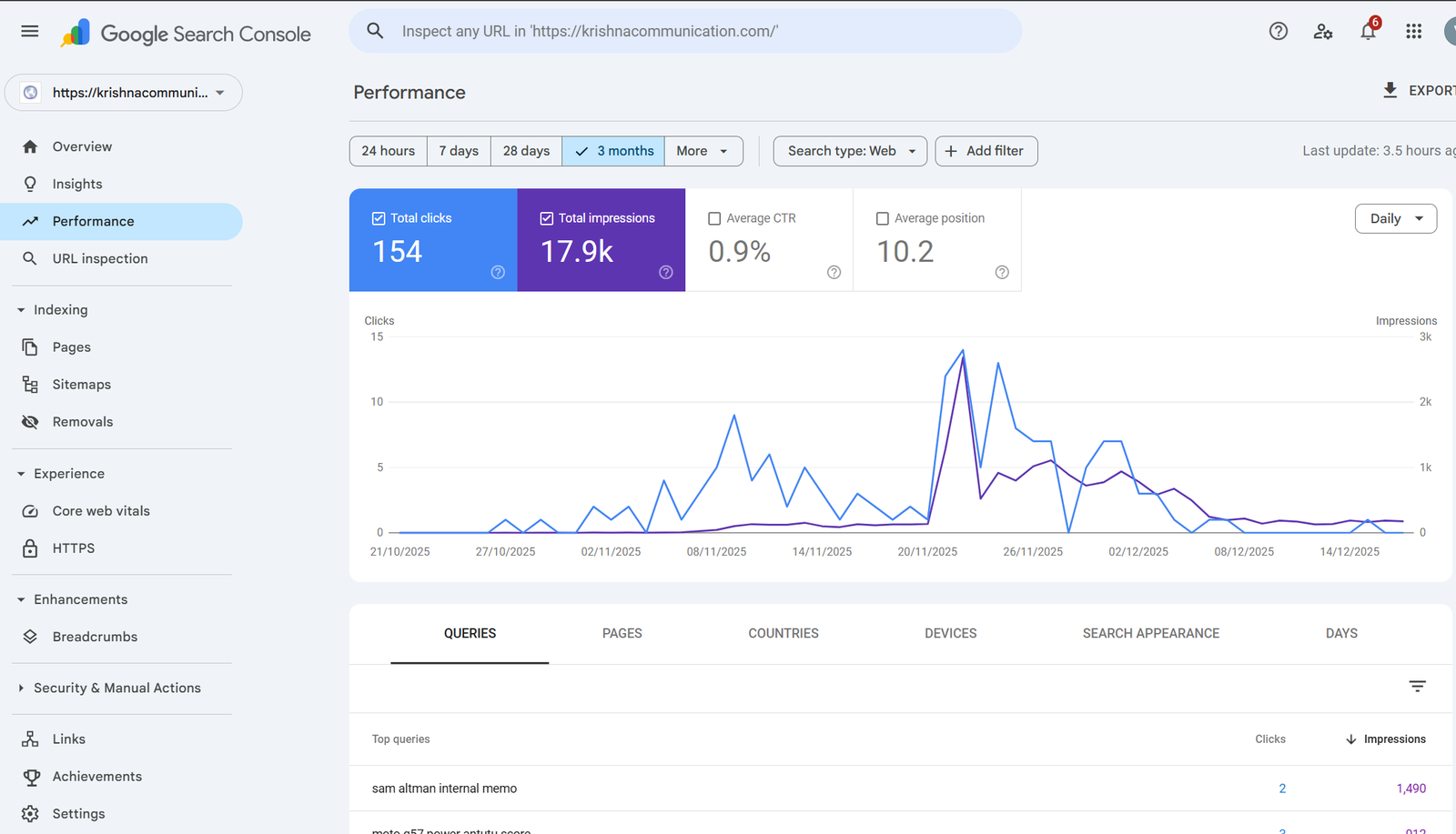Open the Google apps grid
The width and height of the screenshot is (1456, 834).
click(x=1412, y=32)
